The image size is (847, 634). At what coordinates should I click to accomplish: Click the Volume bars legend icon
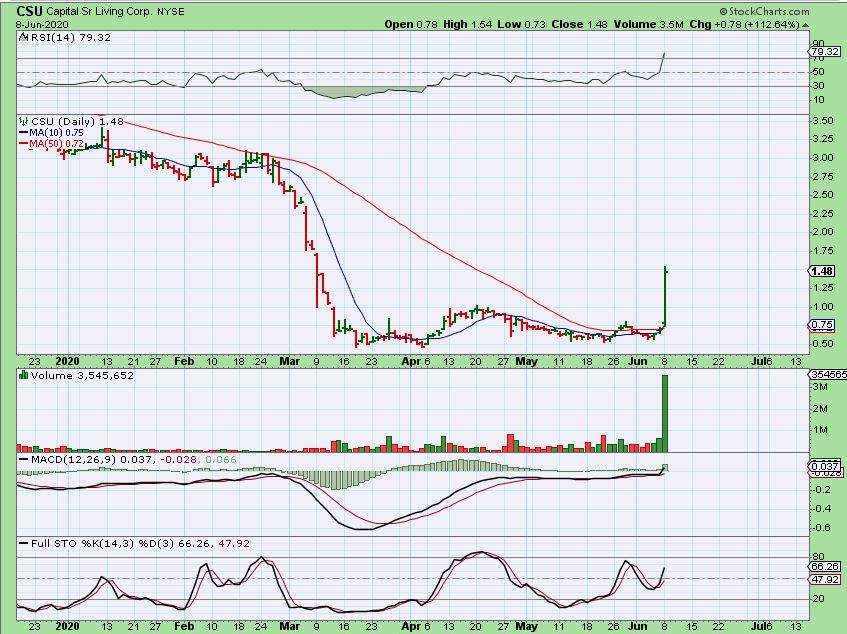pyautogui.click(x=23, y=375)
